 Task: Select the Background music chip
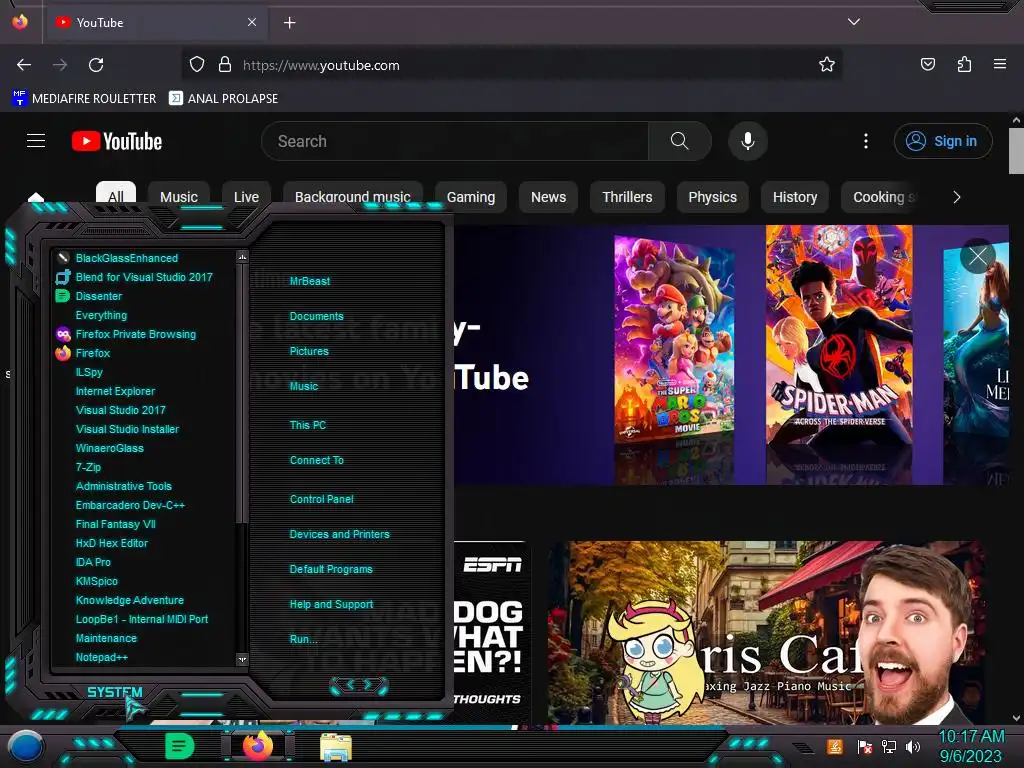pos(353,197)
